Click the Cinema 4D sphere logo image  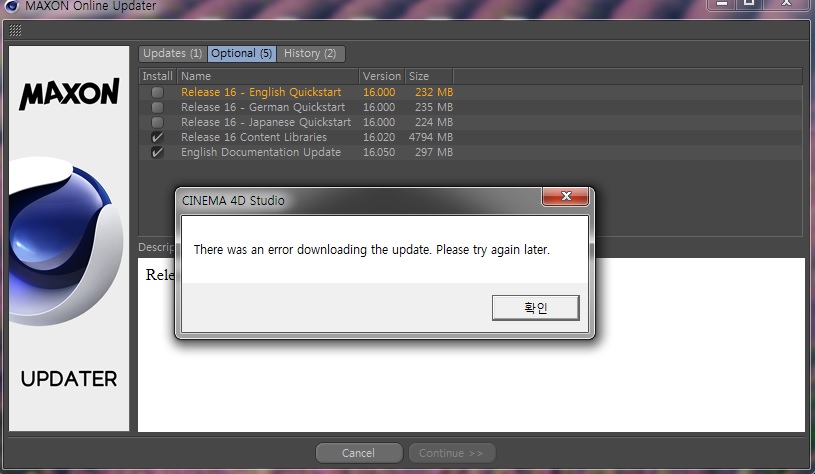(66, 241)
